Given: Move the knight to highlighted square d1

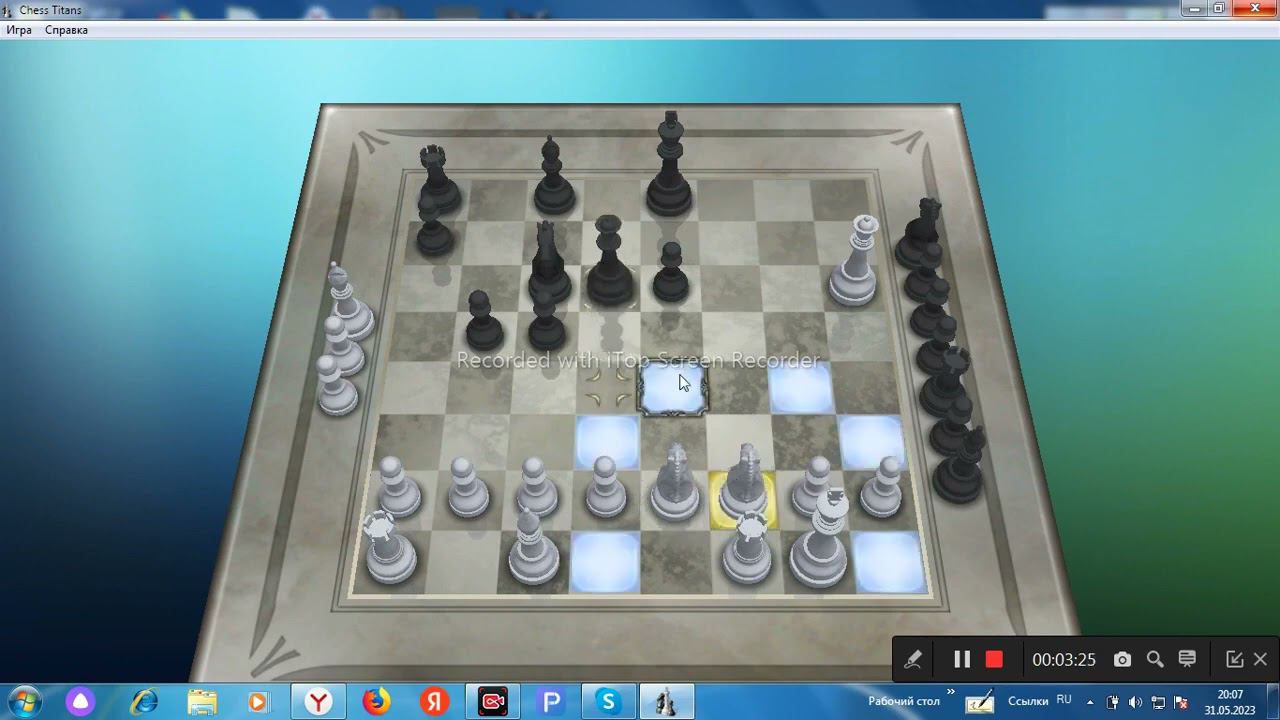Looking at the screenshot, I should tap(605, 561).
